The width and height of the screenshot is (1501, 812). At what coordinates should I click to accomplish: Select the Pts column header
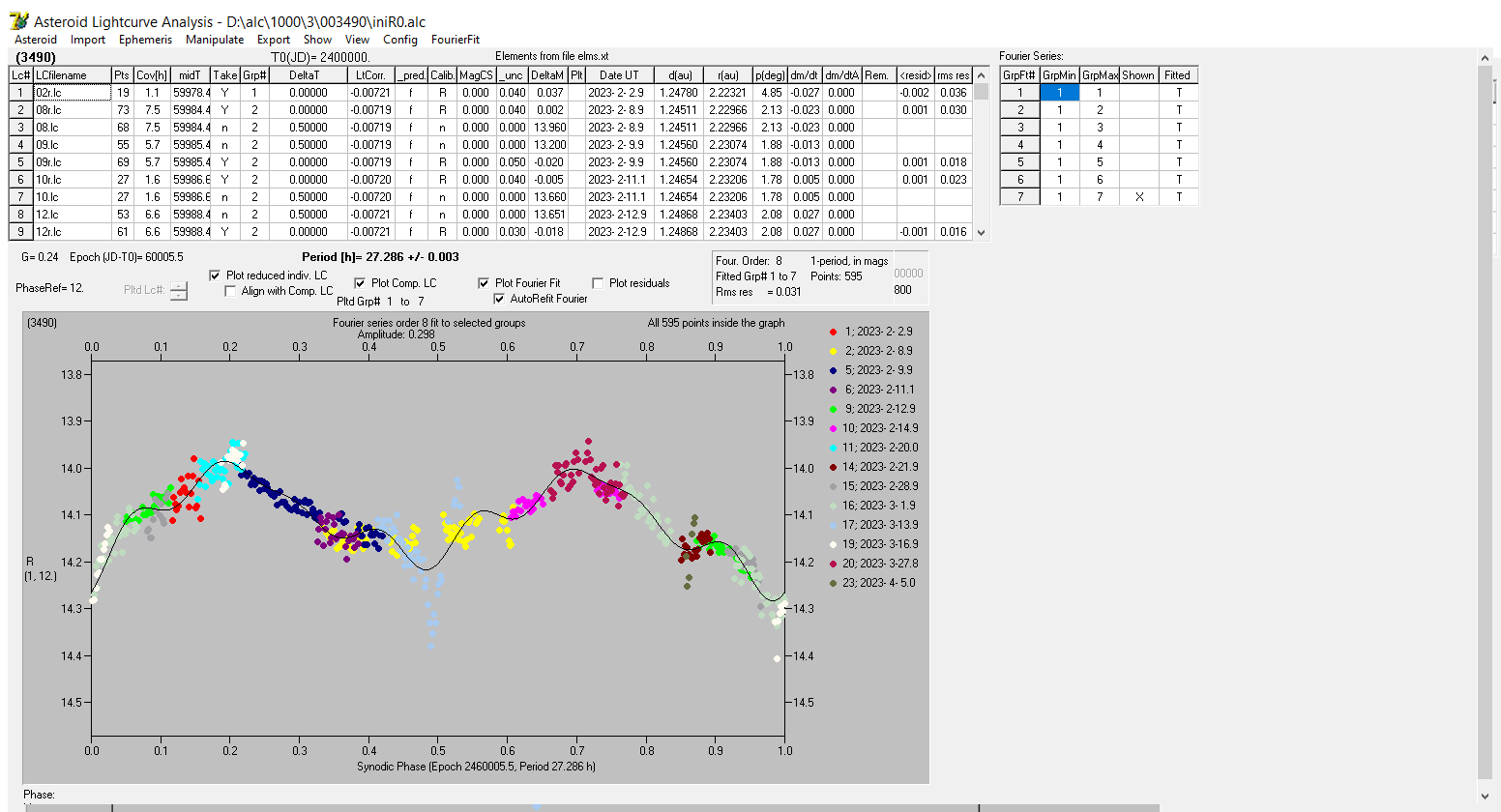121,75
